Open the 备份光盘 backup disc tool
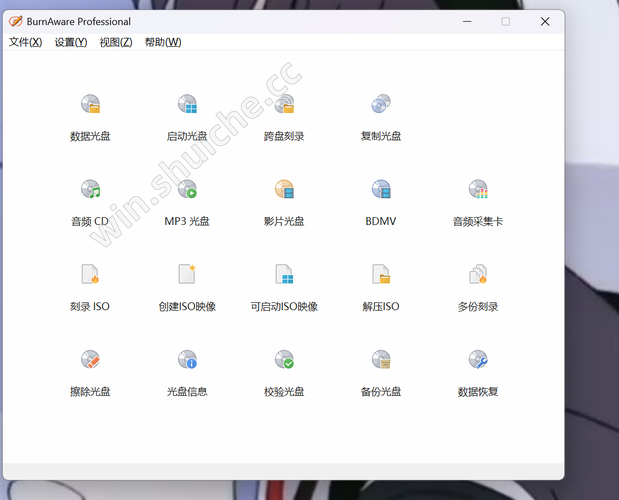Image resolution: width=619 pixels, height=500 pixels. [381, 373]
